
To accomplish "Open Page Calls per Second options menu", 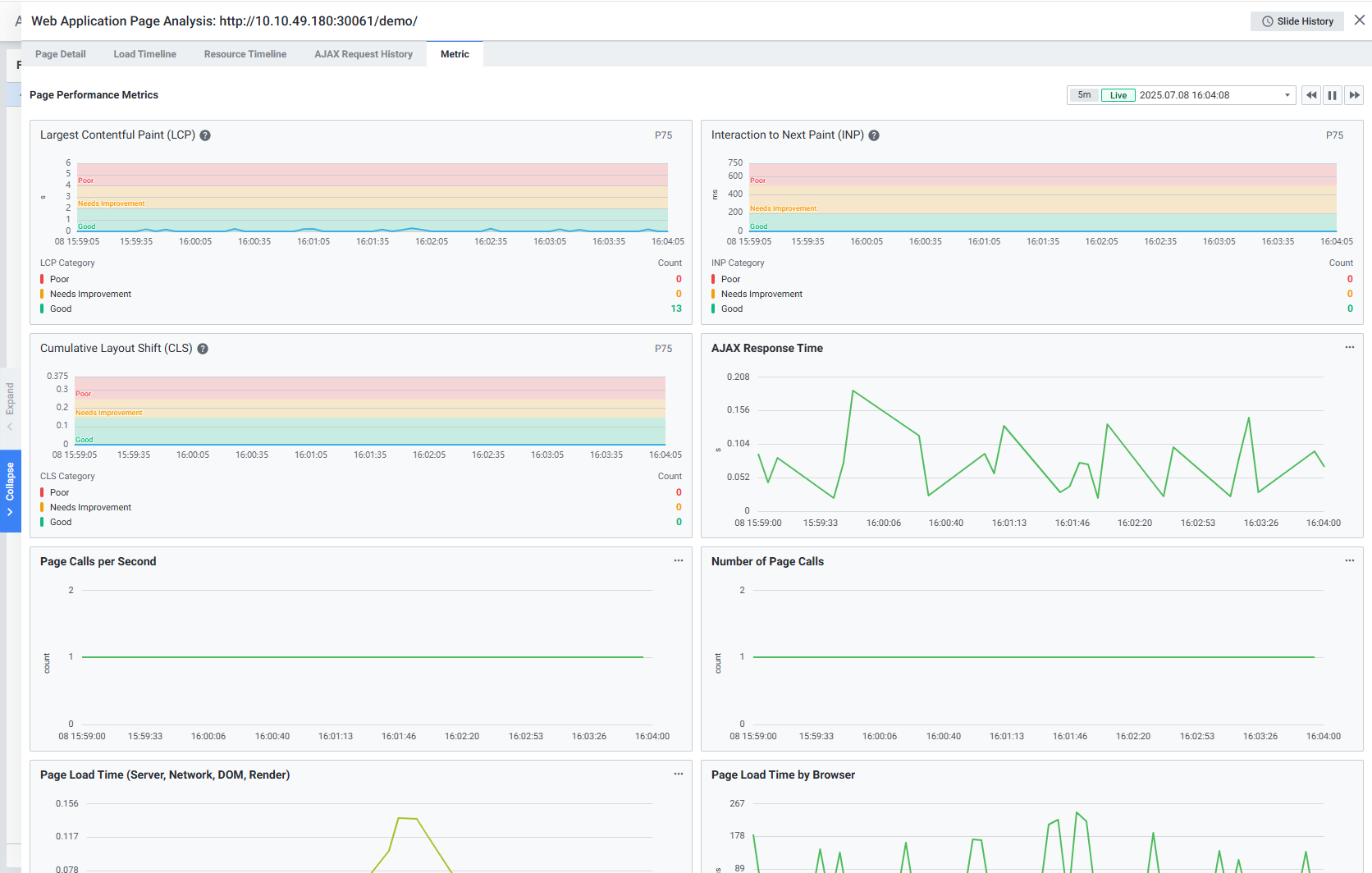I will pos(678,561).
